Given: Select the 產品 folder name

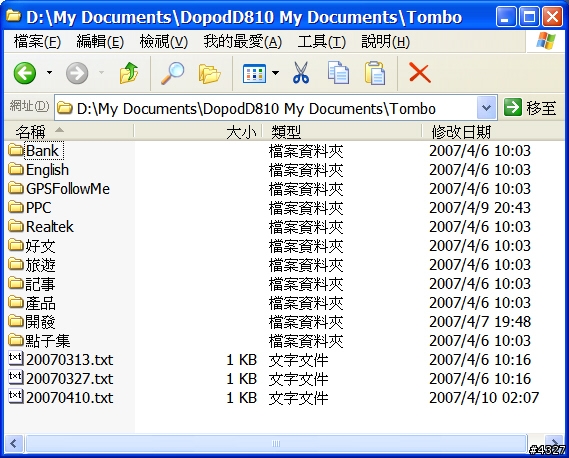Looking at the screenshot, I should pos(40,303).
